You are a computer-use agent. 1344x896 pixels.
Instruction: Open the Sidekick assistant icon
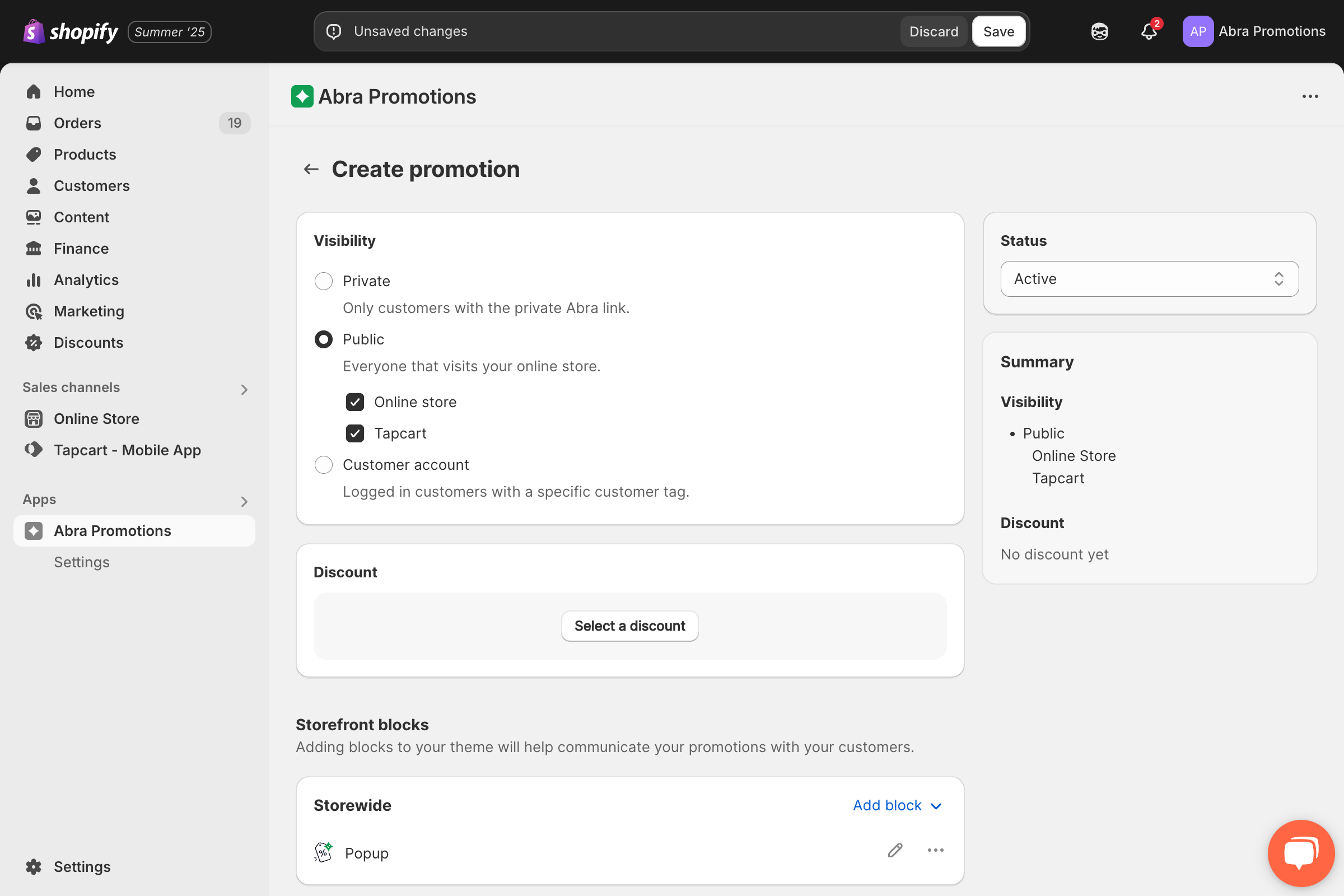pyautogui.click(x=1099, y=31)
